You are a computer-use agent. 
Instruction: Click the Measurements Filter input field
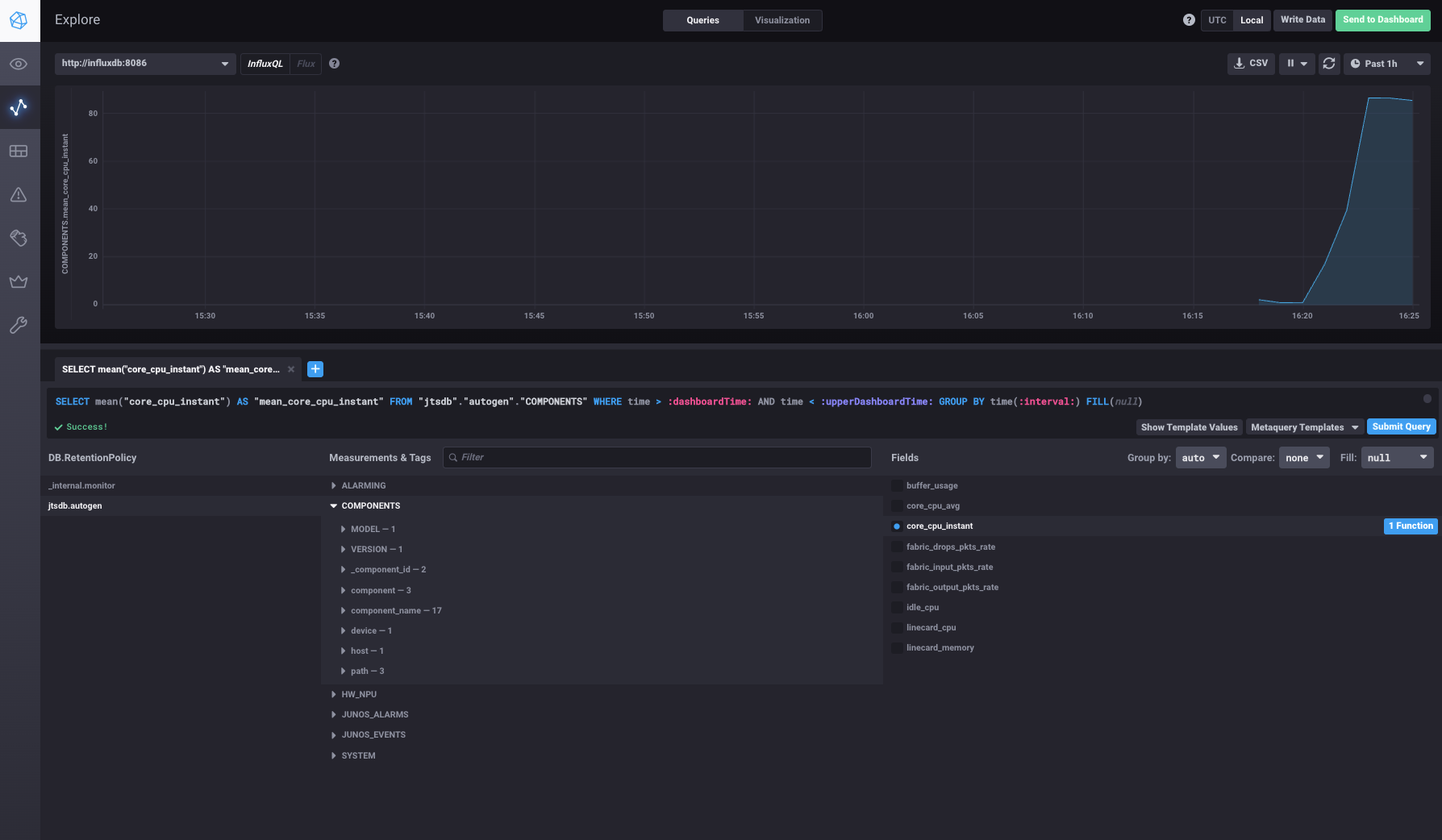pos(656,458)
